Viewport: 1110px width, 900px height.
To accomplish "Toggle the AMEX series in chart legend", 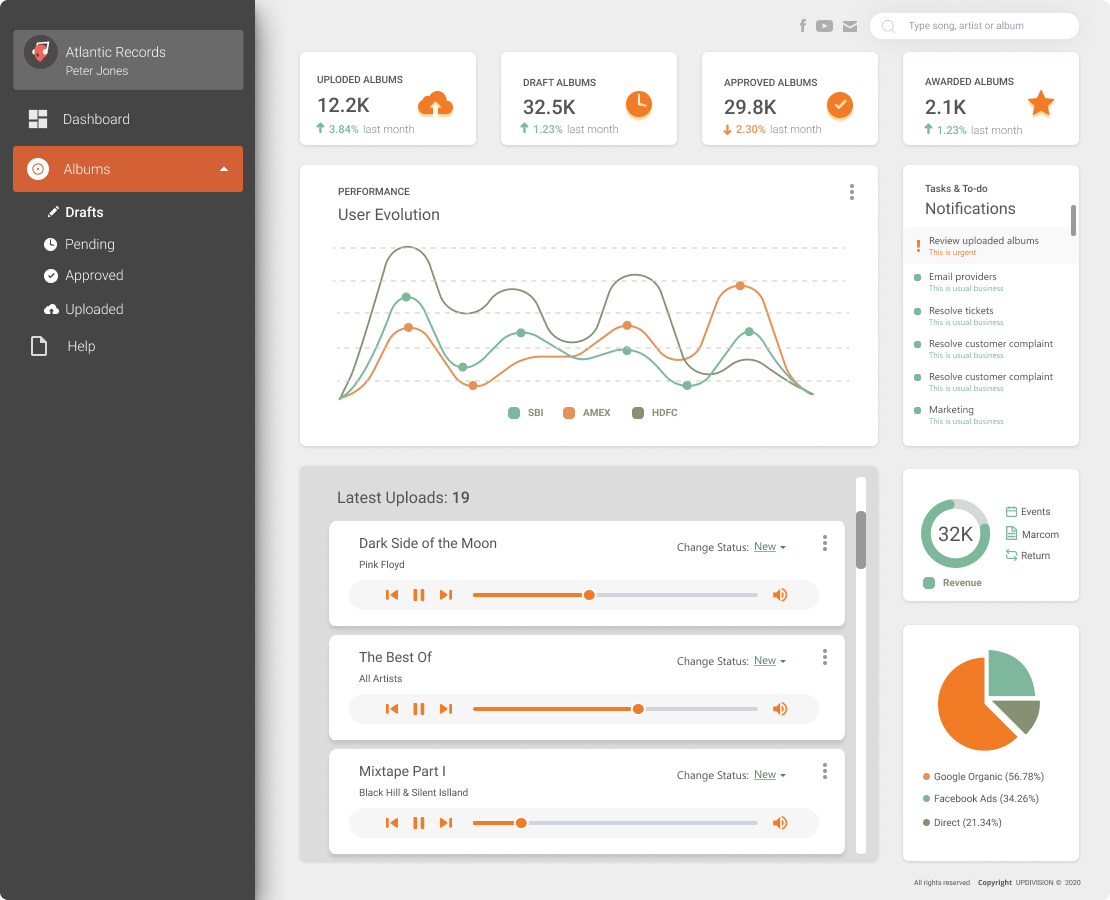I will click(586, 413).
